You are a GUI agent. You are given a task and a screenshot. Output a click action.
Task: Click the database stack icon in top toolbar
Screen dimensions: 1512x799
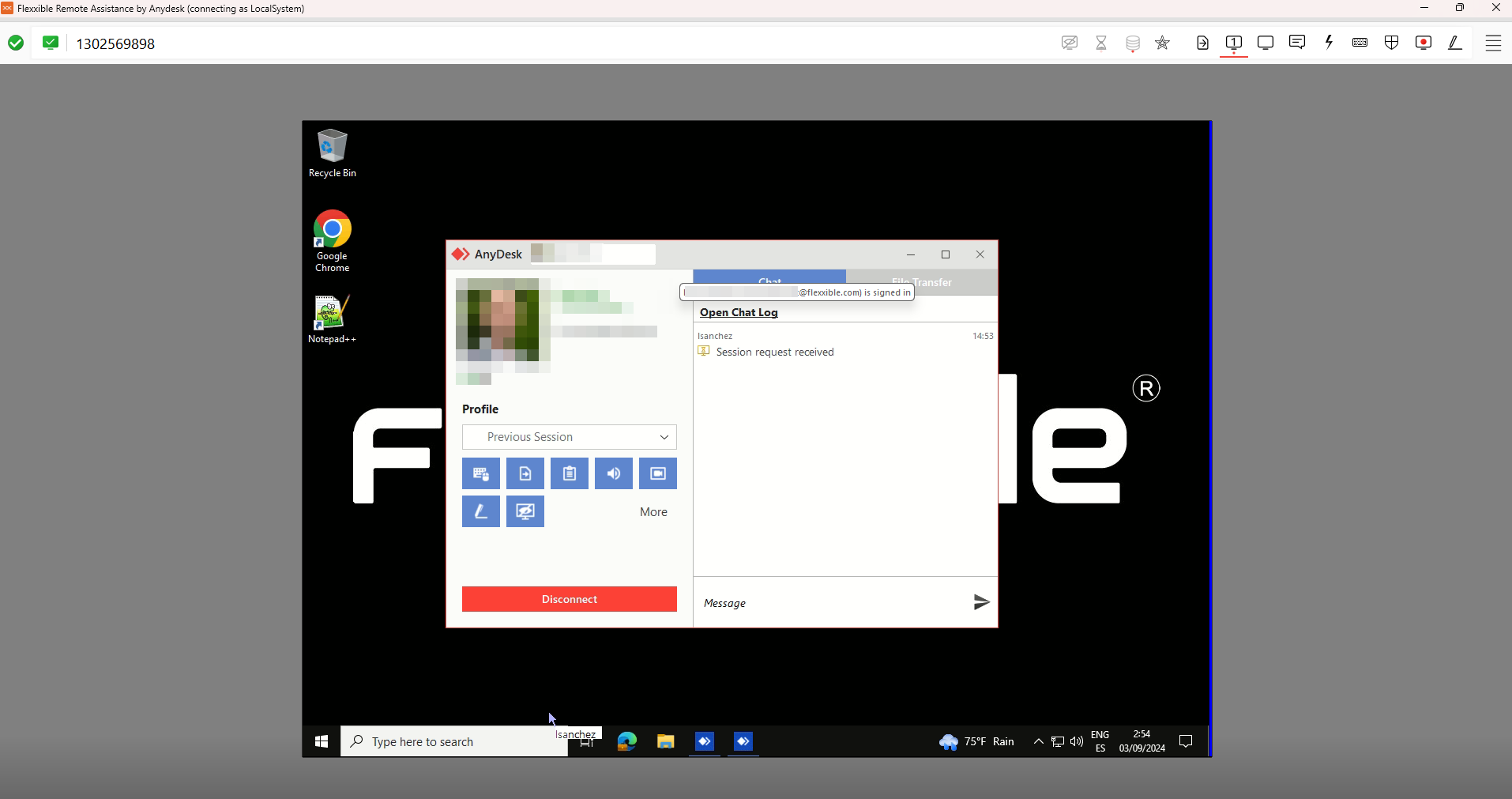[x=1133, y=43]
